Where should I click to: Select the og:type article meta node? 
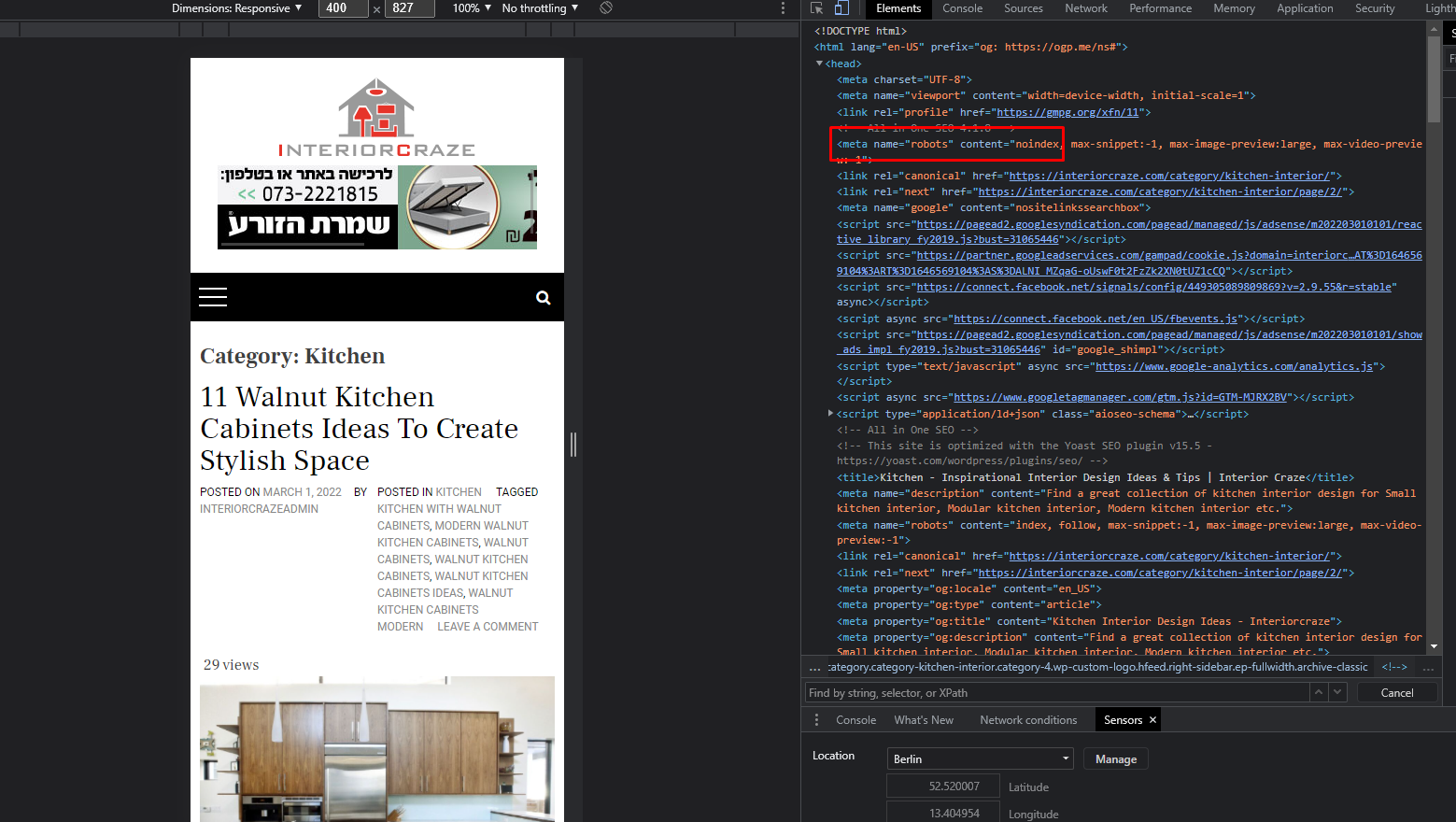click(x=967, y=604)
